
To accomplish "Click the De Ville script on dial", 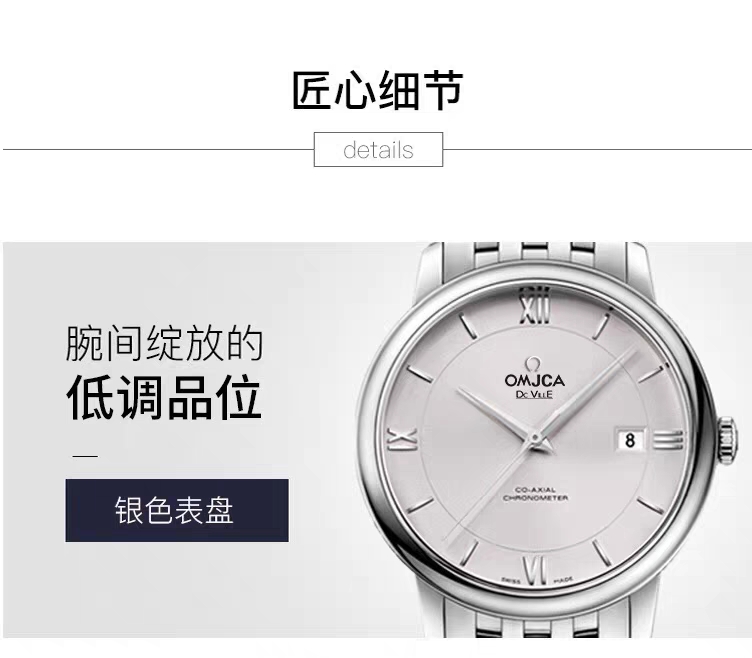I will point(534,395).
